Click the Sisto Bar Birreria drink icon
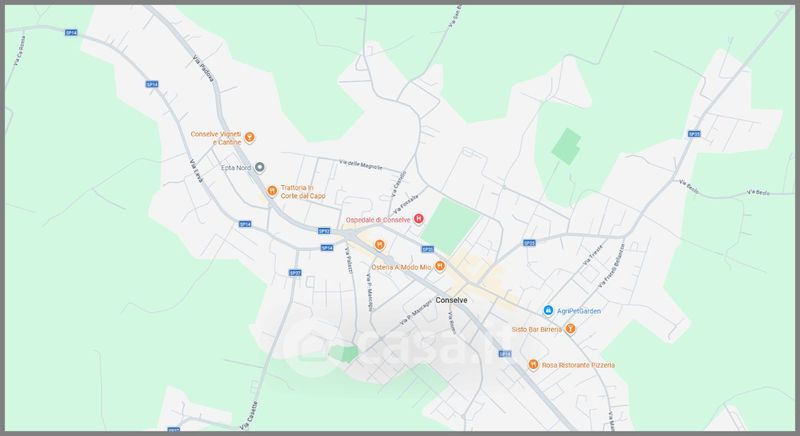This screenshot has height=436, width=800. (570, 328)
